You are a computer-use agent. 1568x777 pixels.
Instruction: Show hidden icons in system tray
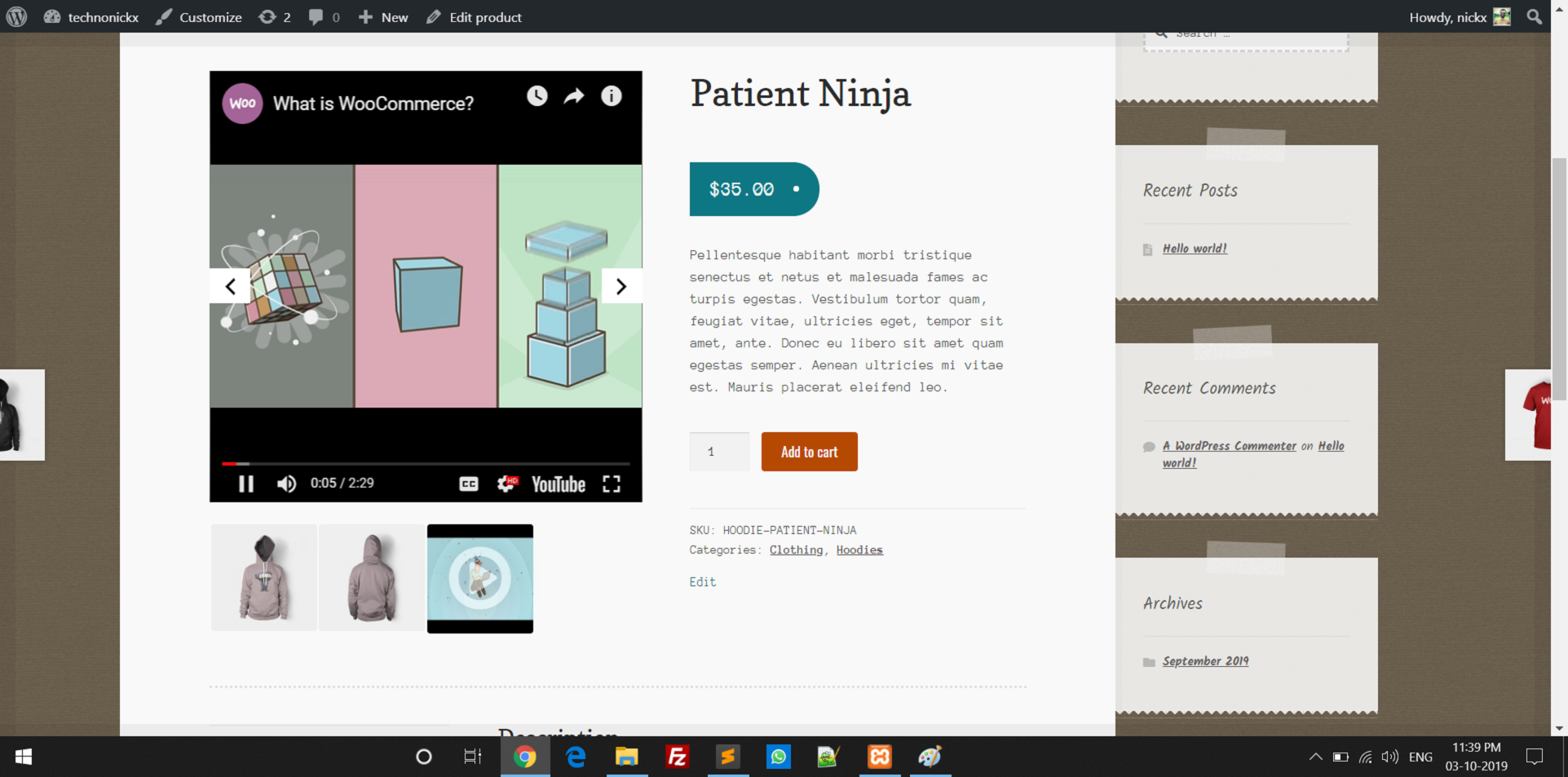pyautogui.click(x=1315, y=757)
